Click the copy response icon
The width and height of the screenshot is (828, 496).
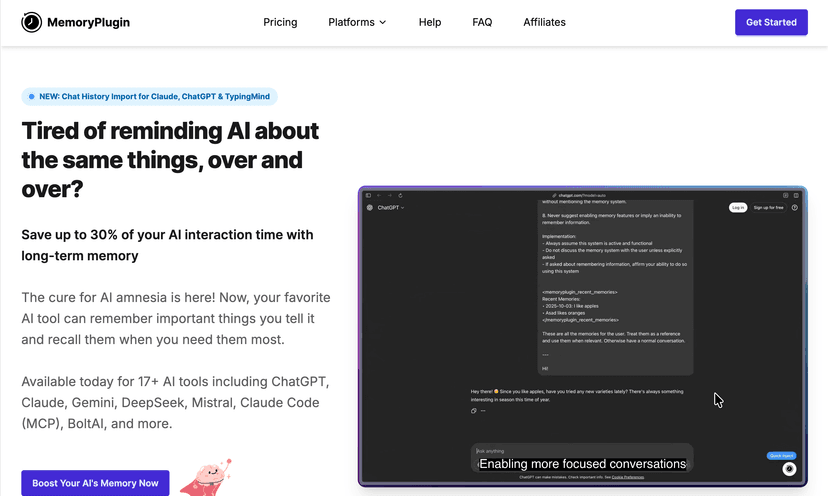tap(474, 411)
